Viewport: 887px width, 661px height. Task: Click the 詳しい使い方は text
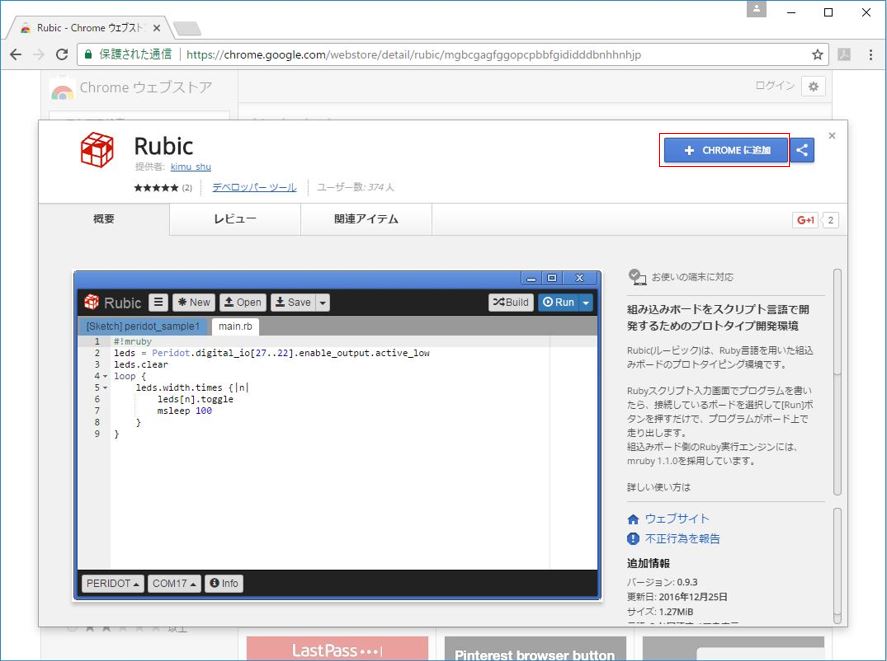point(658,487)
